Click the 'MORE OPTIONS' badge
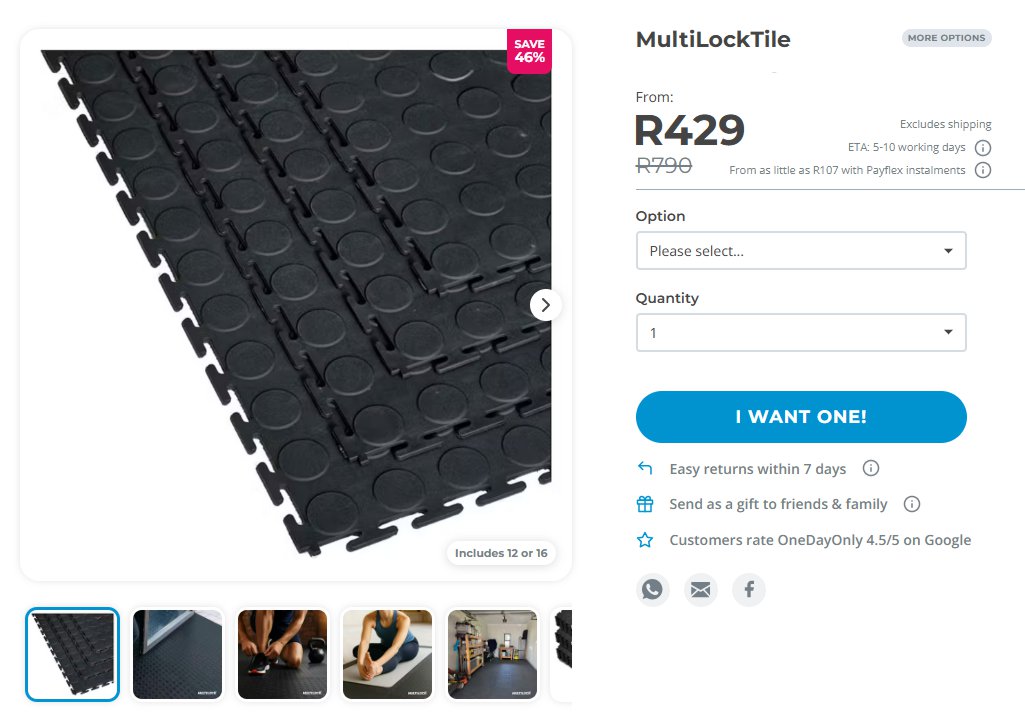This screenshot has height=723, width=1025. pyautogui.click(x=946, y=38)
